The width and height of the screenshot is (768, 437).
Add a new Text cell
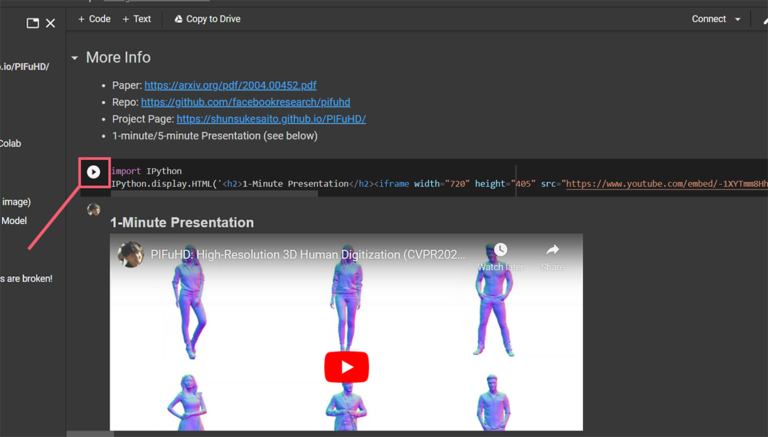137,19
